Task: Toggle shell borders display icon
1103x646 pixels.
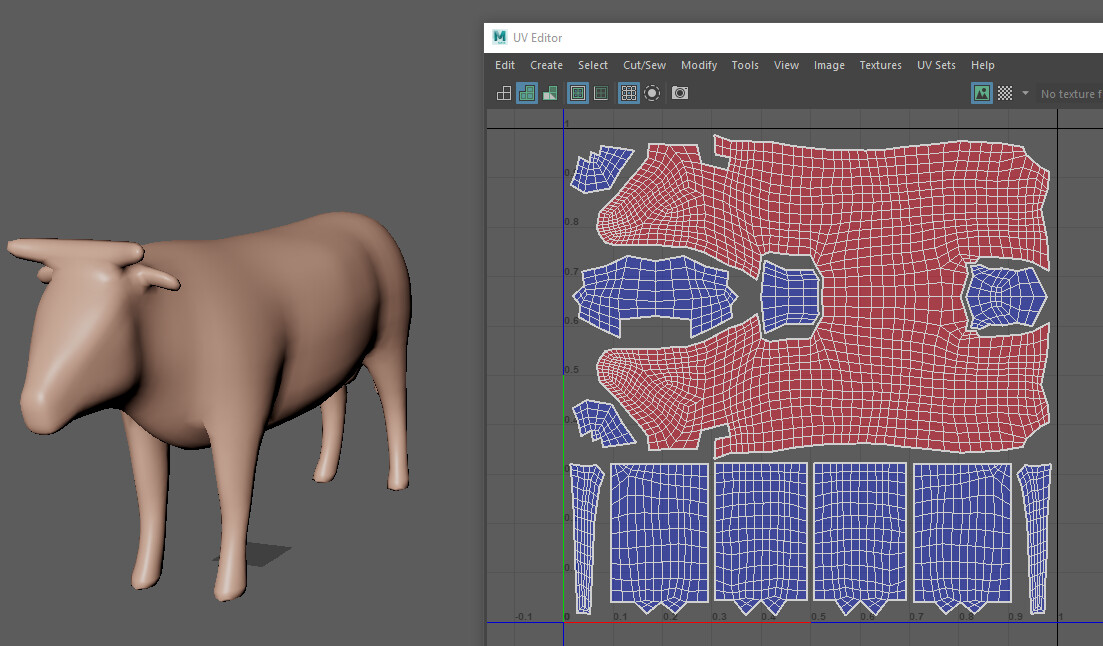Action: pos(601,93)
